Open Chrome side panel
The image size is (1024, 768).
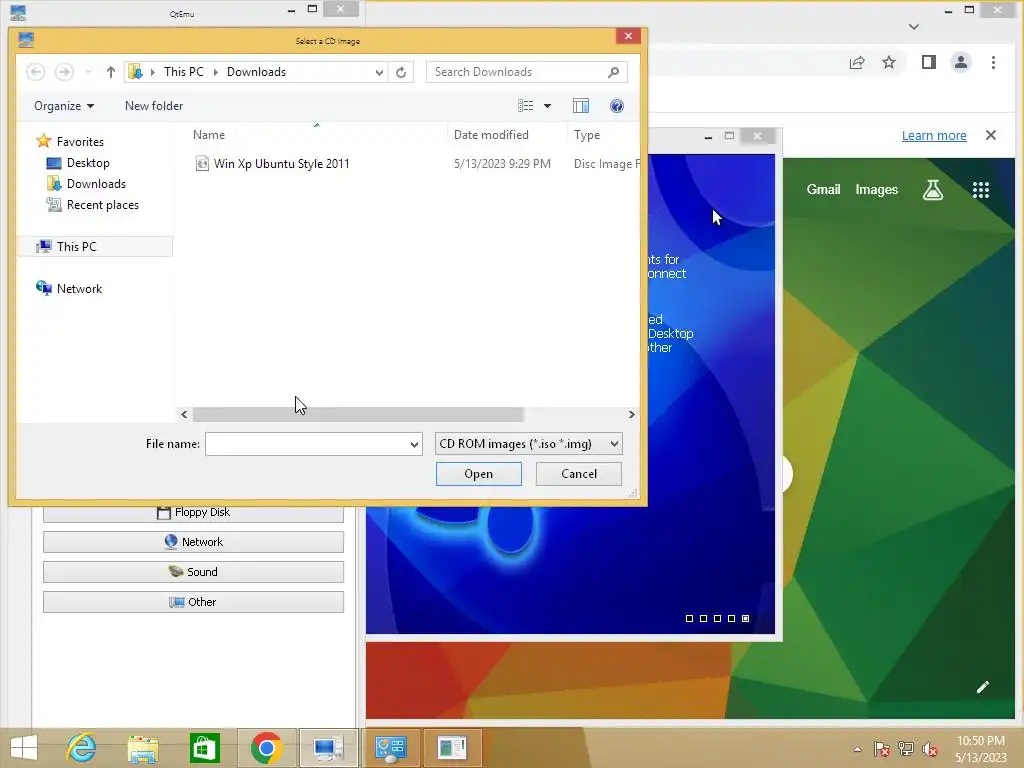click(929, 63)
